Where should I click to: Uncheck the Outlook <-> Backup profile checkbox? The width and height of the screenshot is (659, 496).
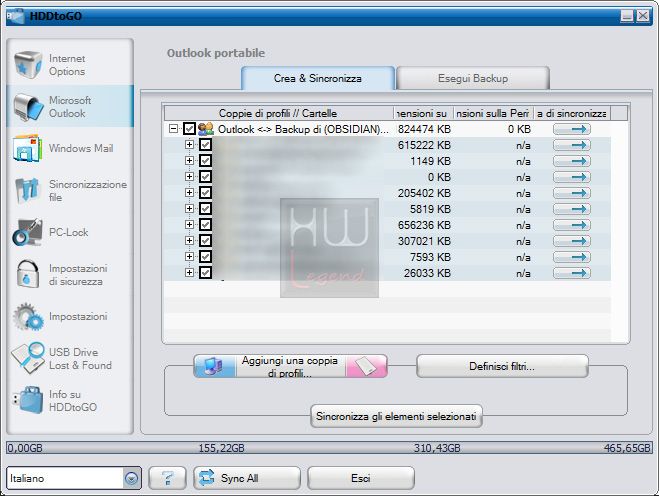[190, 129]
